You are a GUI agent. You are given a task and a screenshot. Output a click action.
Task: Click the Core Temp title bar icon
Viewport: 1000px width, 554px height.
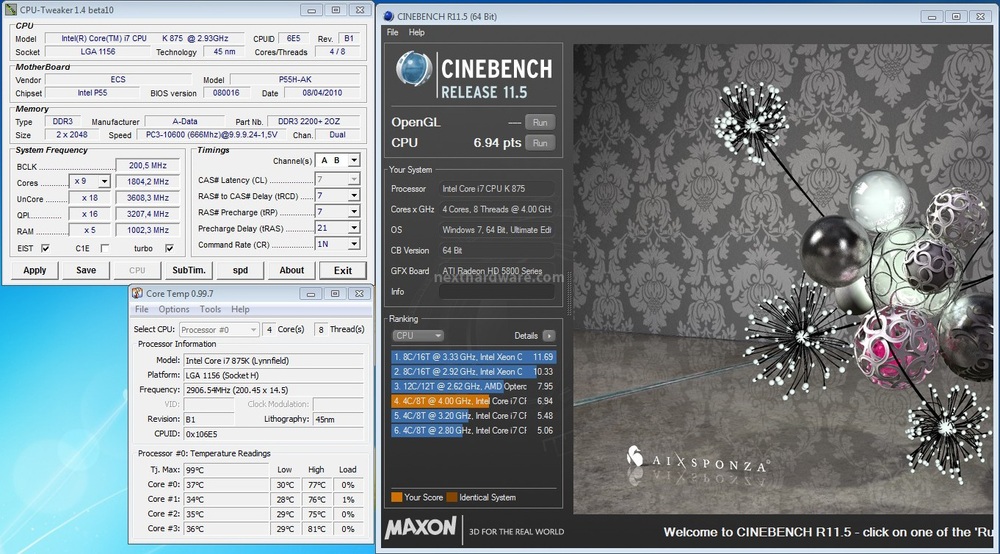137,293
